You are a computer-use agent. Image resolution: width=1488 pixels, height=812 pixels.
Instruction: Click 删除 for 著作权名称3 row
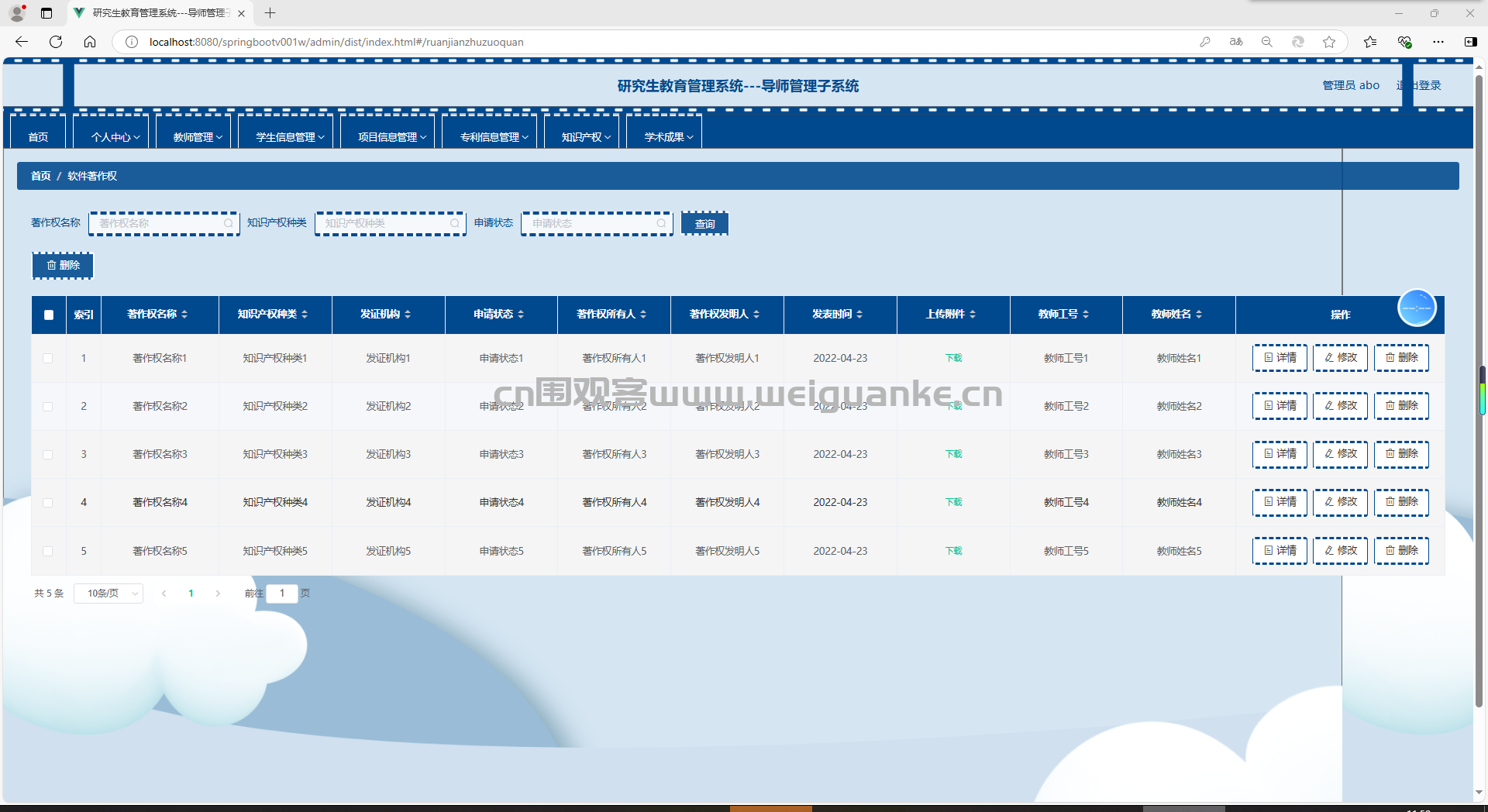coord(1401,454)
